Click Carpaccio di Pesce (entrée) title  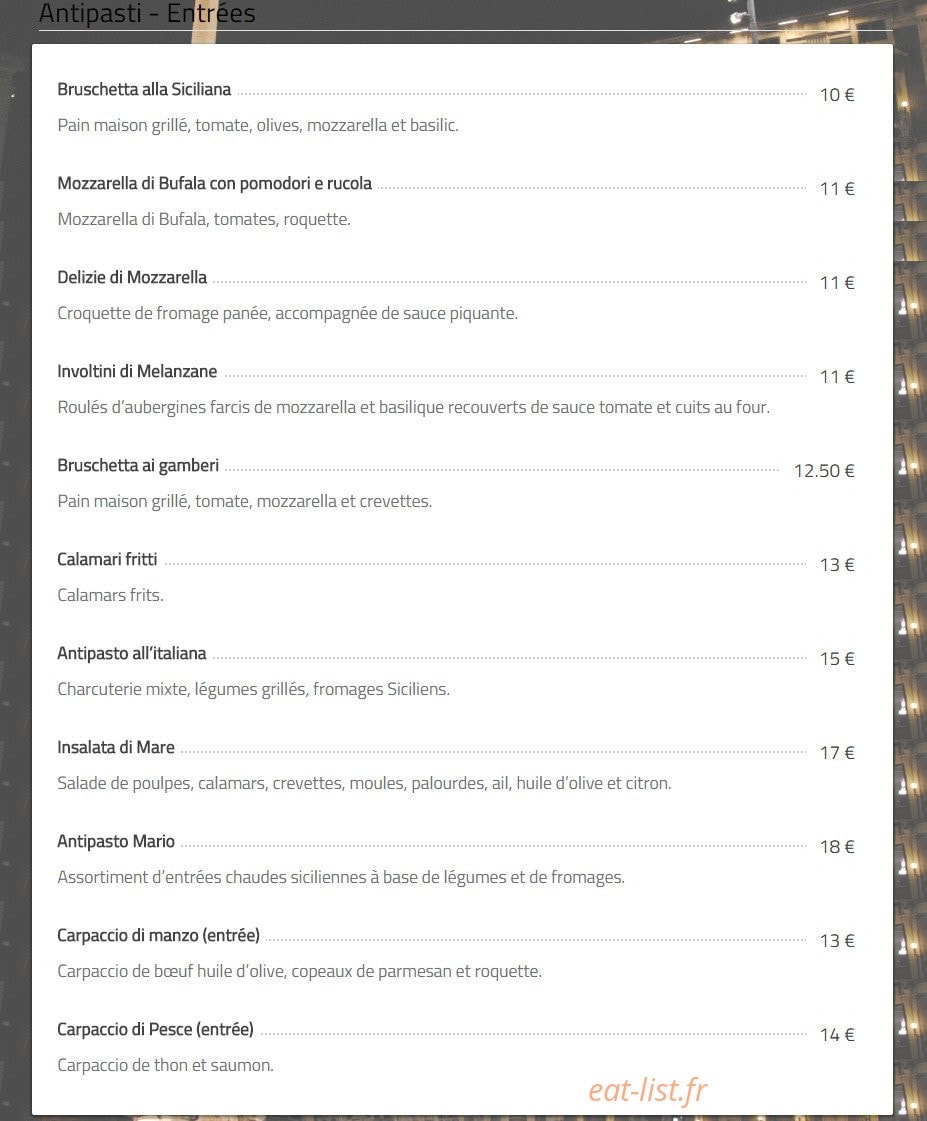[155, 1029]
